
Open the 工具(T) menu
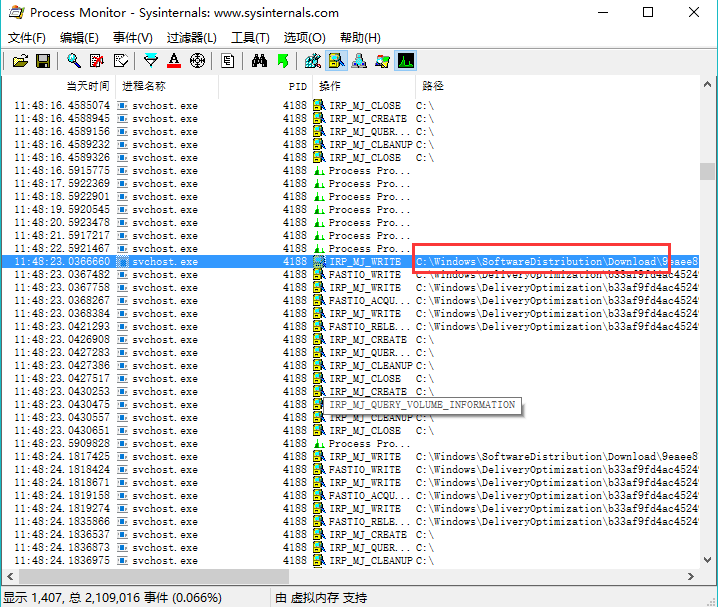pos(250,38)
